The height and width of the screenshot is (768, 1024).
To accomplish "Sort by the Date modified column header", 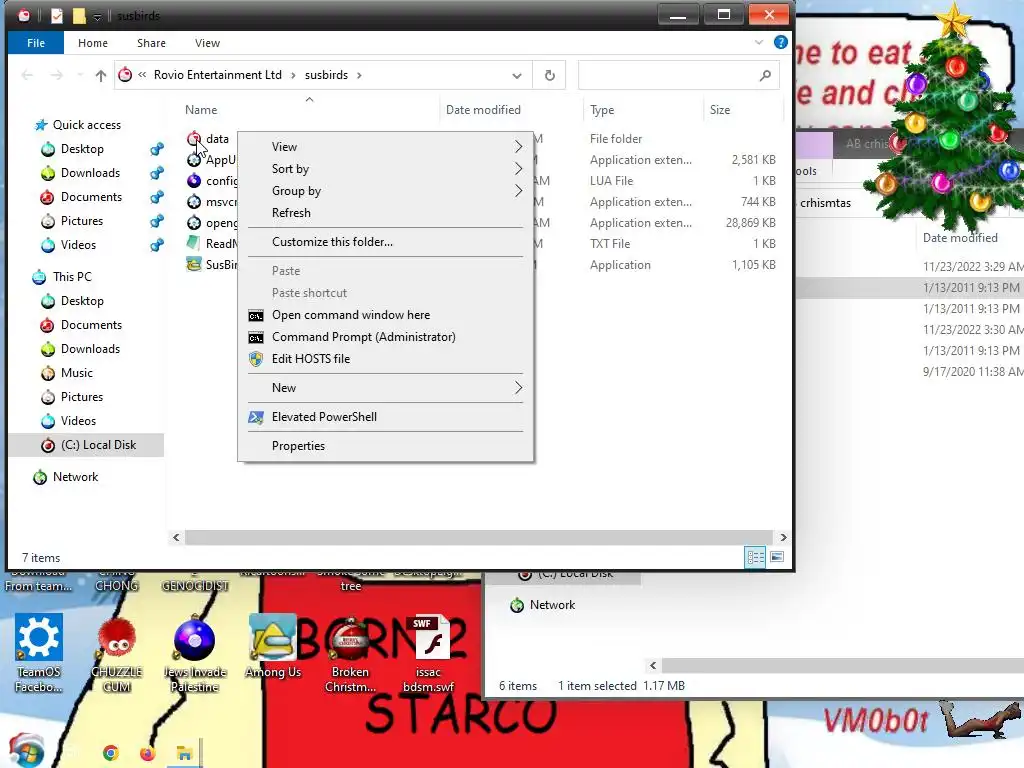I will (483, 110).
